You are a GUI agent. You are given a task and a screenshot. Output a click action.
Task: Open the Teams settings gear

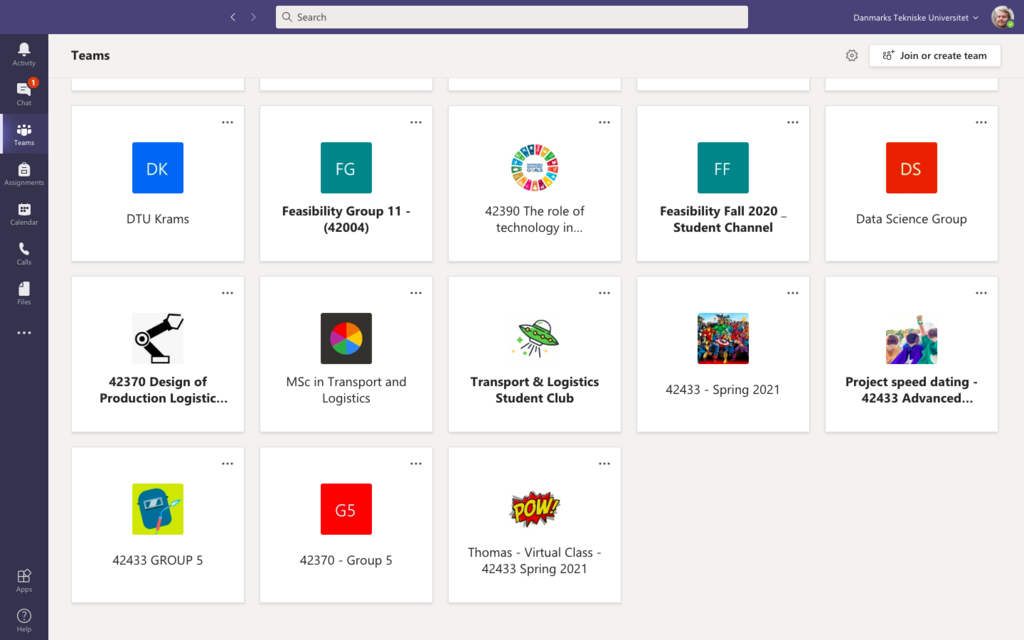(852, 56)
